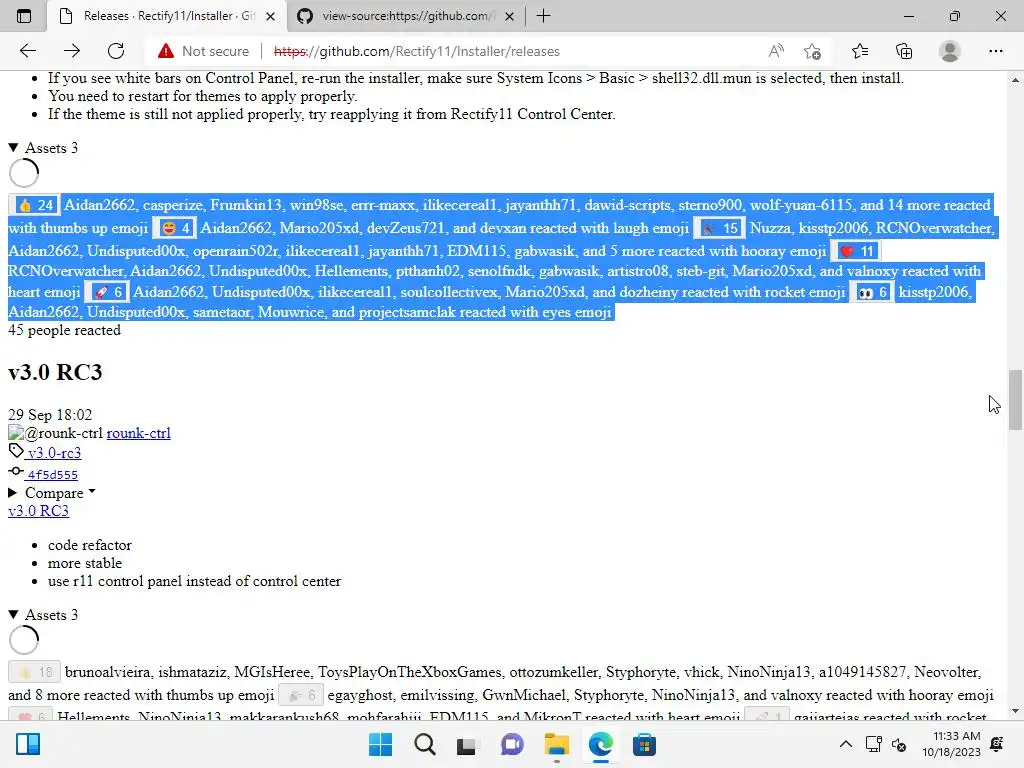This screenshot has width=1024, height=768.
Task: Click the eyes 6 reaction button
Action: click(x=872, y=292)
